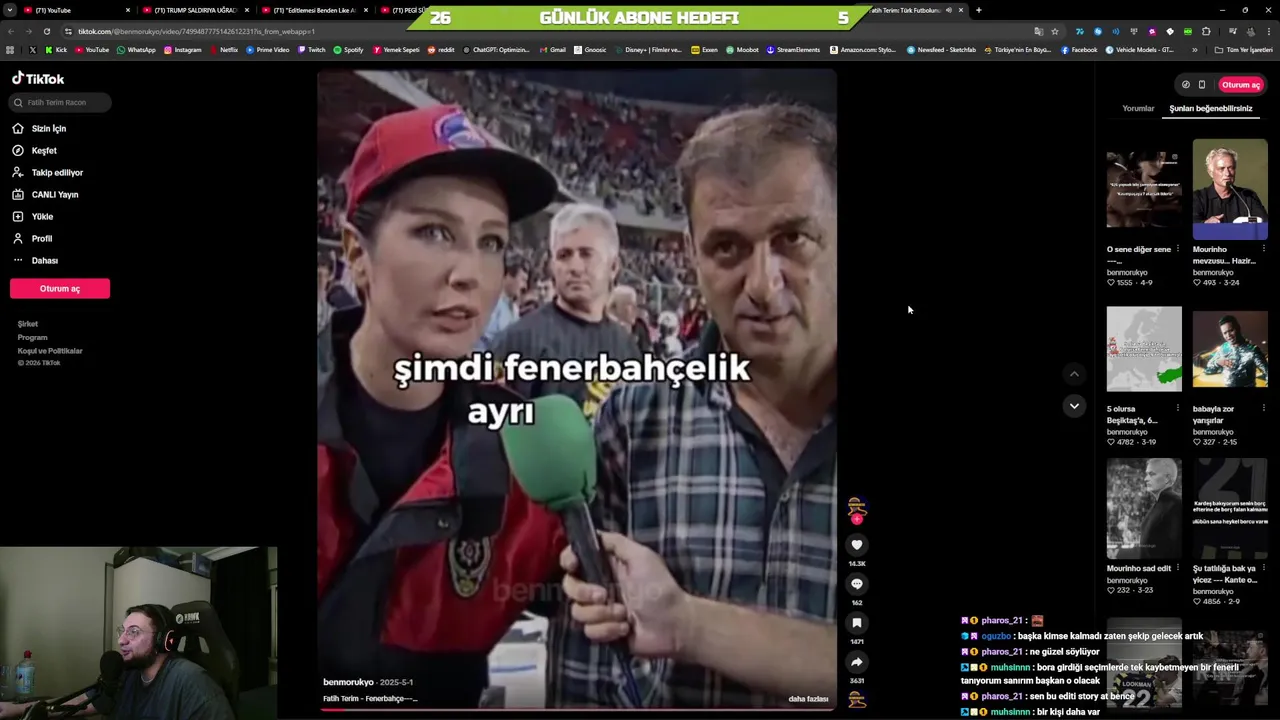Open a new browser tab

click(978, 10)
